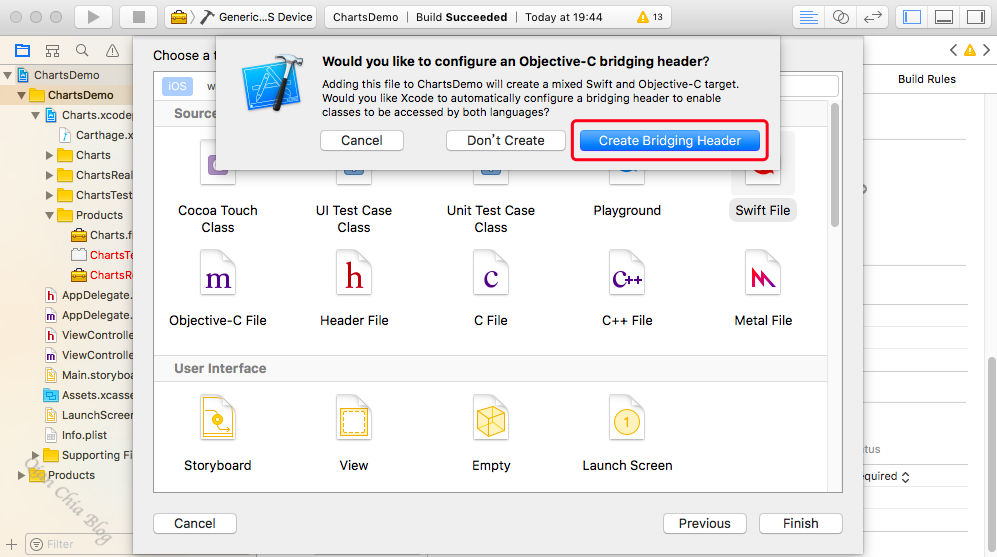The height and width of the screenshot is (557, 997).
Task: Open Main.storyboard in navigator
Action: tap(88, 375)
